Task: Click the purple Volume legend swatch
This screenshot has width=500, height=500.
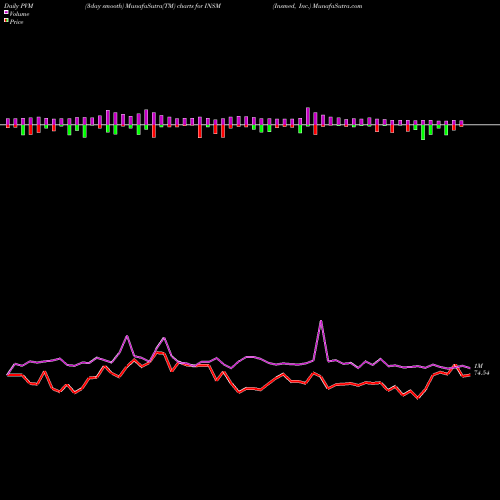Action: [6, 12]
